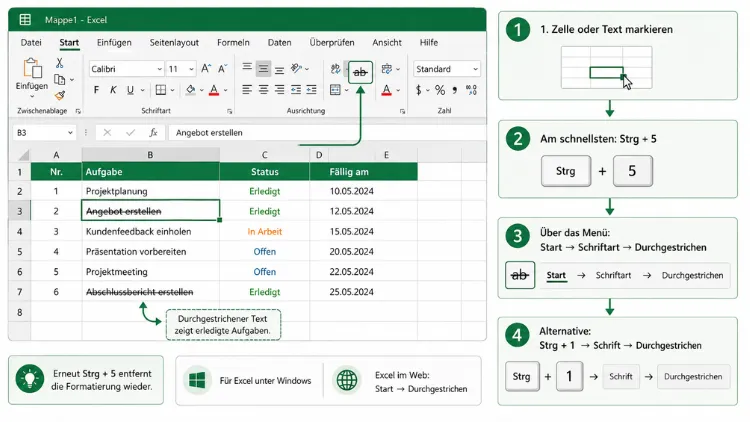This screenshot has height=422, width=750.
Task: Open the Standard number format dropdown
Action: (475, 69)
